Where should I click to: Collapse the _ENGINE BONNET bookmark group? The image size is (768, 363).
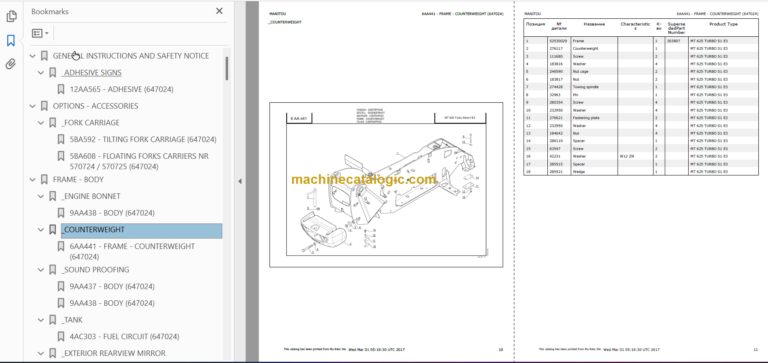click(x=41, y=196)
